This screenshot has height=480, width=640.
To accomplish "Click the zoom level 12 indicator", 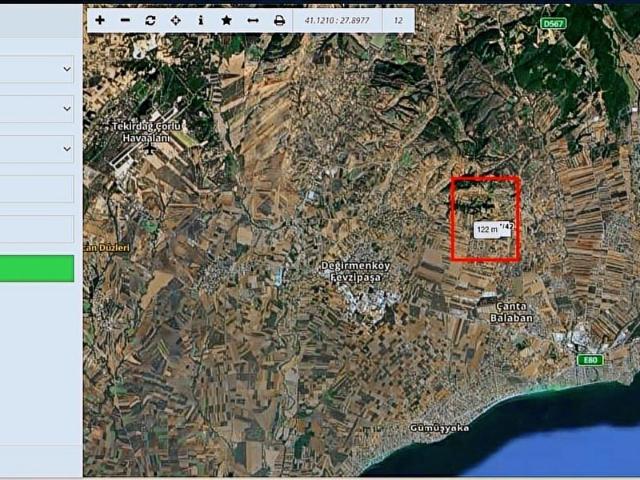I will [x=399, y=20].
